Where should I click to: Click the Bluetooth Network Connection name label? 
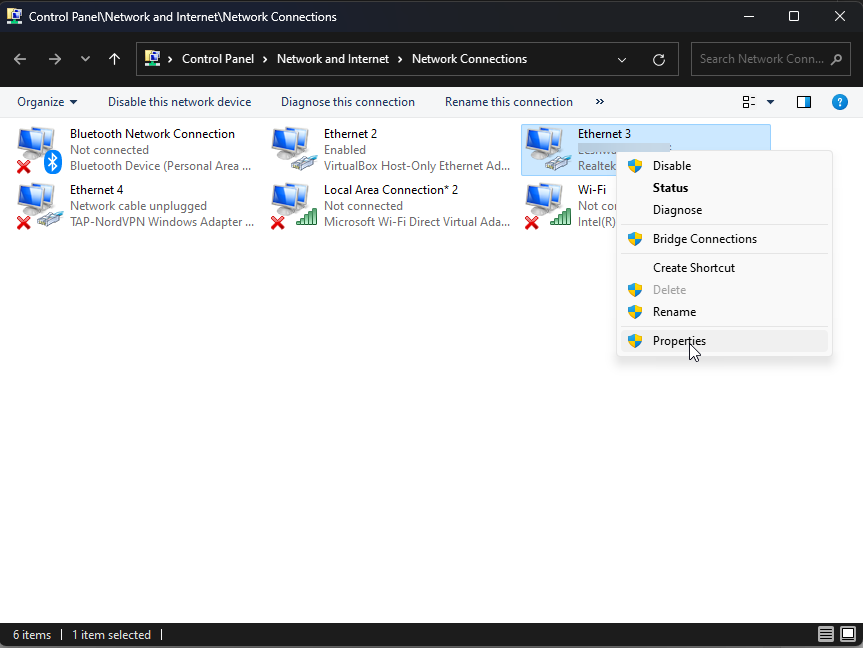point(152,134)
